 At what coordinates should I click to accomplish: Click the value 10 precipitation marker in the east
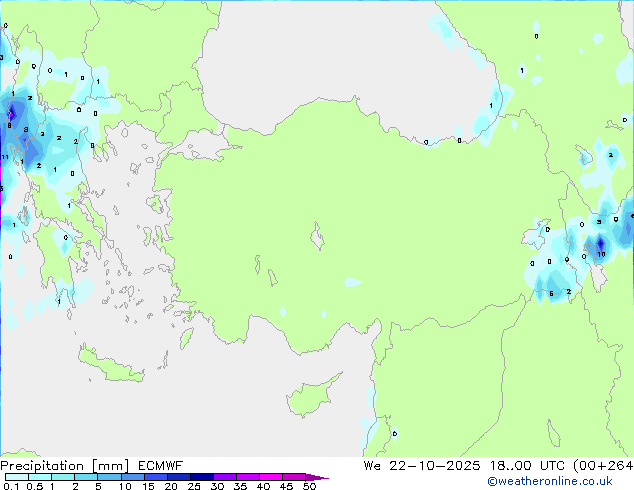(601, 254)
